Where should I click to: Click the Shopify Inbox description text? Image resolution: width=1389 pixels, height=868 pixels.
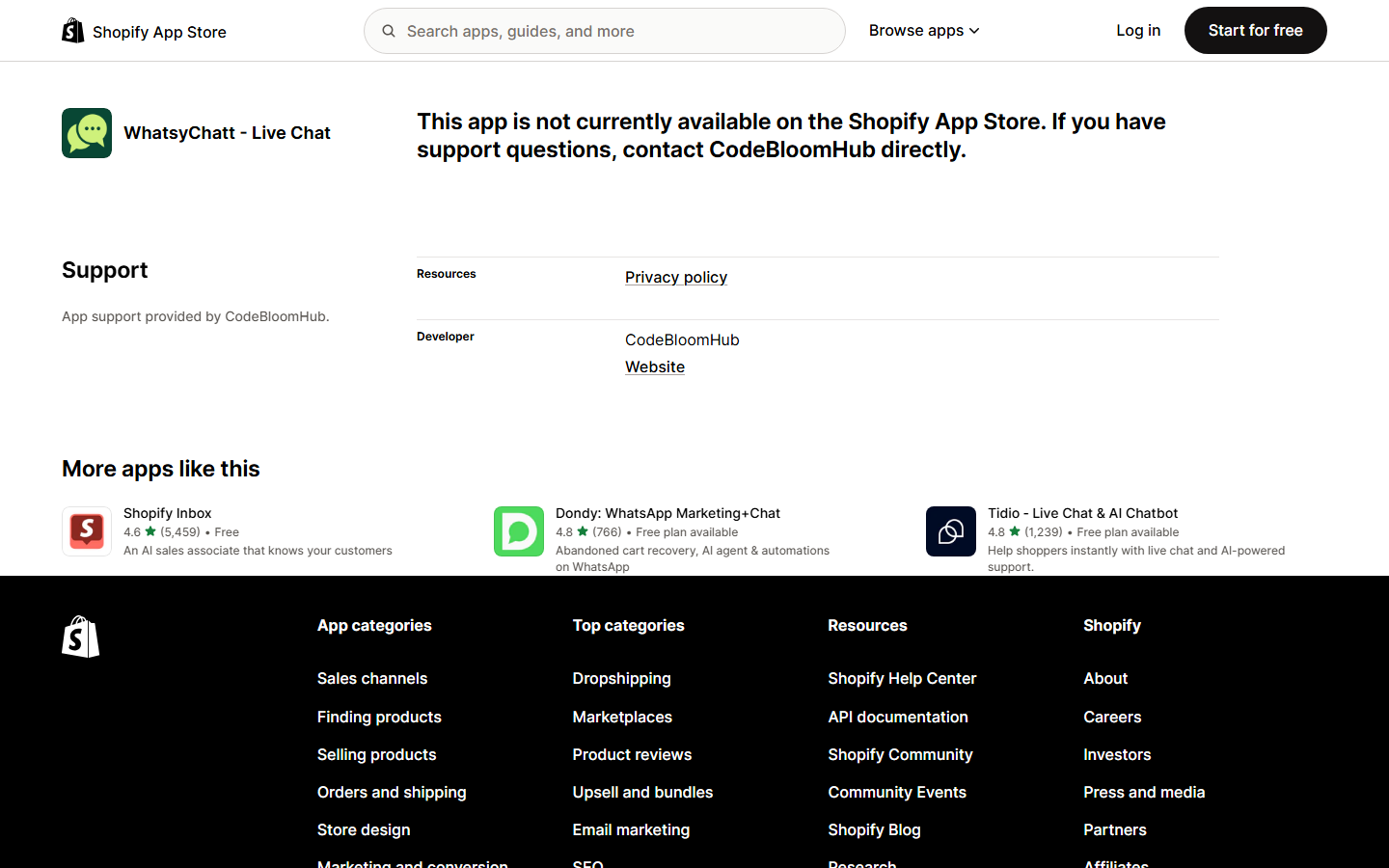tap(258, 551)
